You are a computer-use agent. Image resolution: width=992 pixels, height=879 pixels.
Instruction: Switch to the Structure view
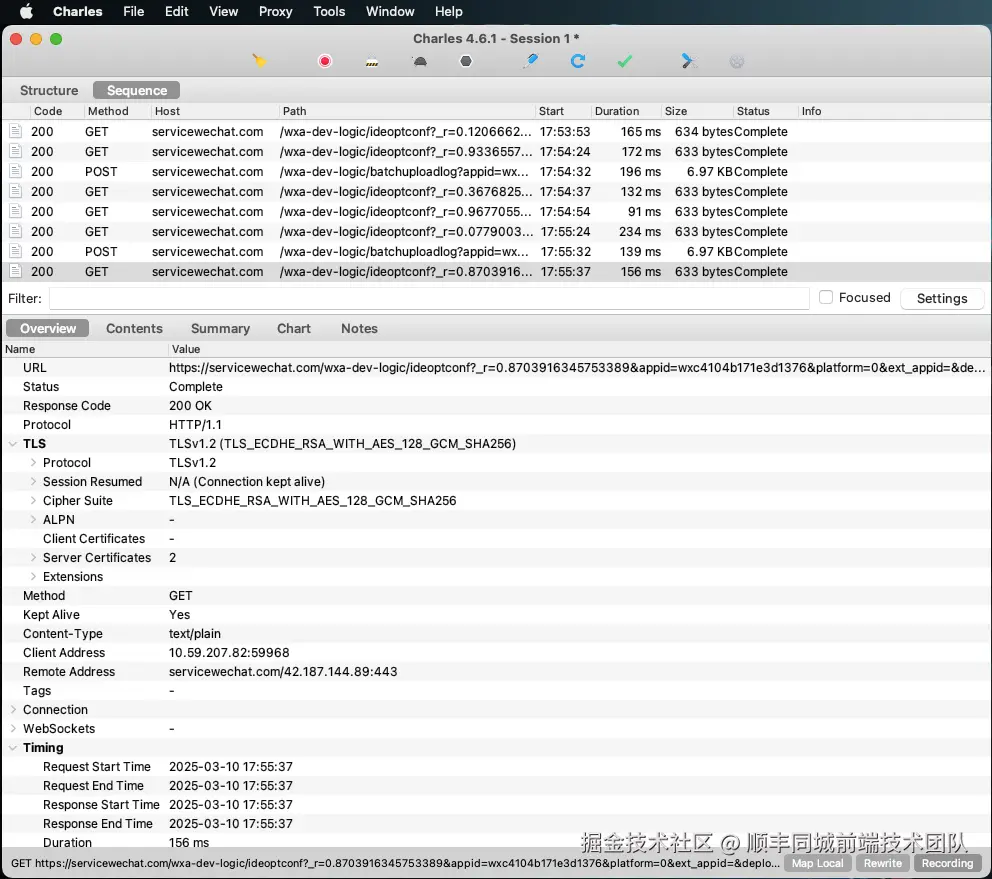(x=49, y=90)
